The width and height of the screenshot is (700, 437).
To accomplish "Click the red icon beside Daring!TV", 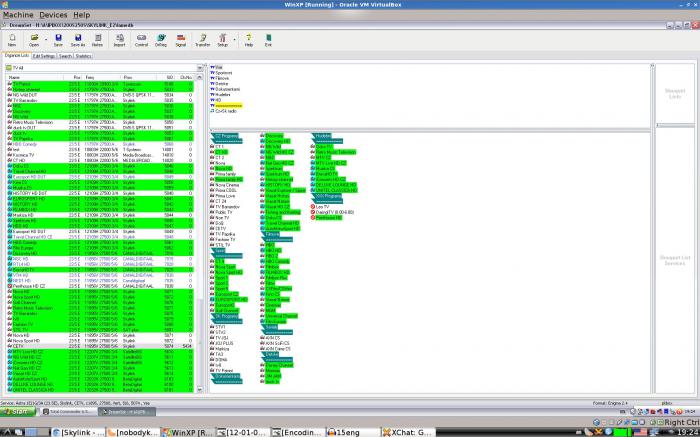I will (x=313, y=212).
